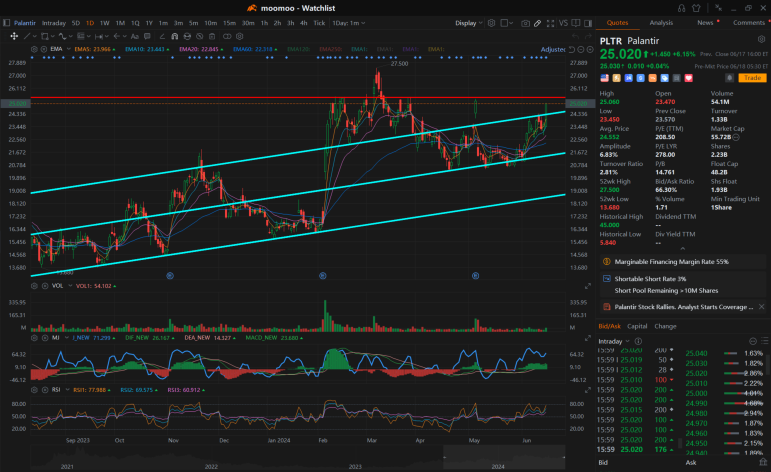Viewport: 771px width, 472px height.
Task: Select the wave pattern drawing tool
Action: coord(62,36)
